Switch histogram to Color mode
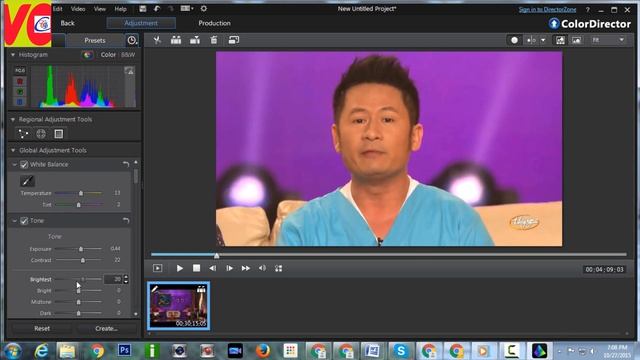 click(108, 55)
